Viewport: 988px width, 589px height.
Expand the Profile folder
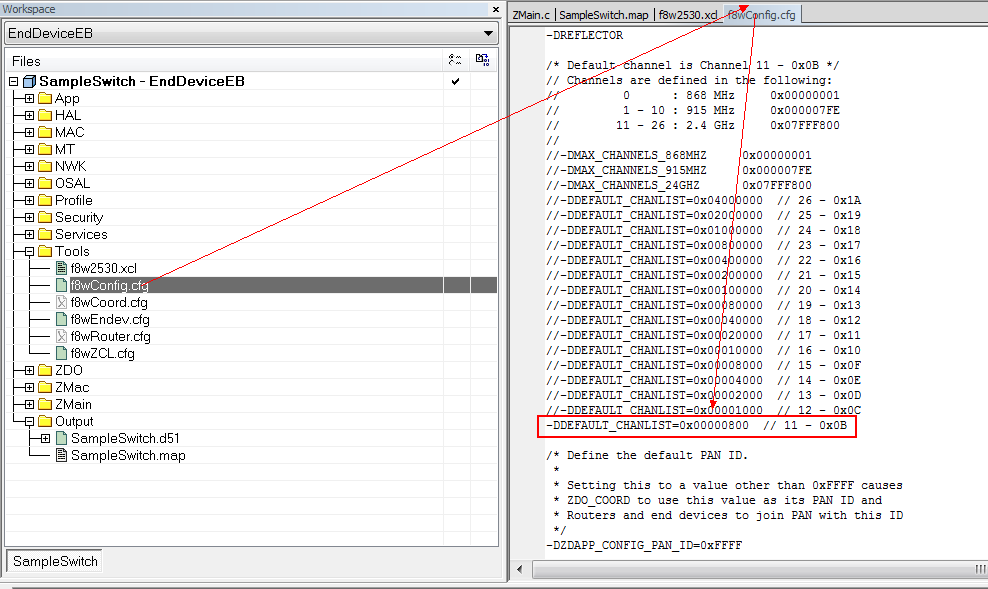[x=30, y=201]
